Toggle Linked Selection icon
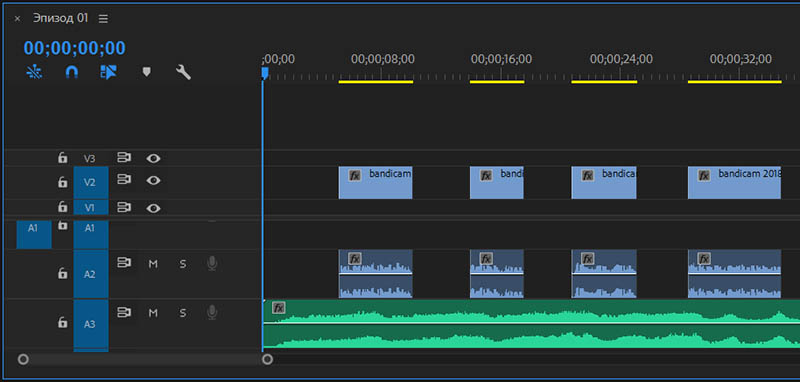This screenshot has height=382, width=800. (x=108, y=72)
